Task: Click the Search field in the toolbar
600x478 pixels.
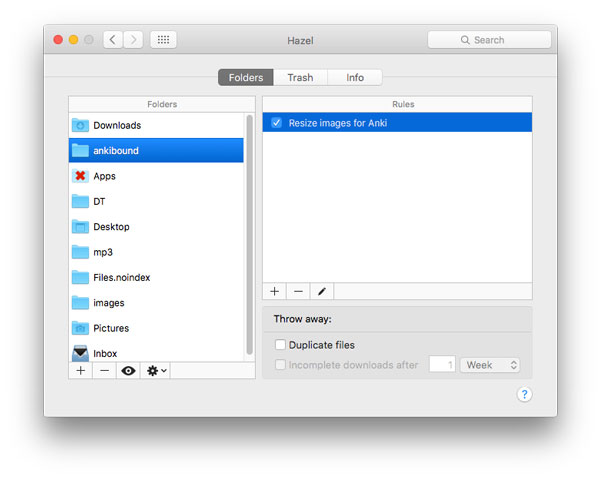Action: (x=489, y=40)
